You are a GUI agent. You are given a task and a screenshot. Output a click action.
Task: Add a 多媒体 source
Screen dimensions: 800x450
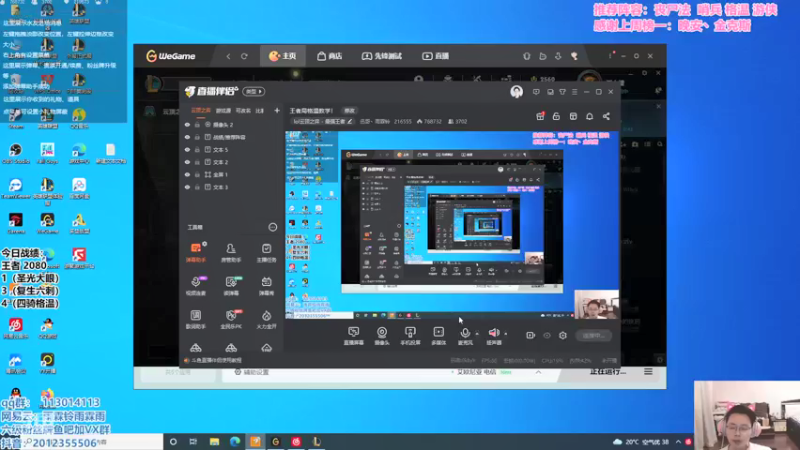point(439,336)
